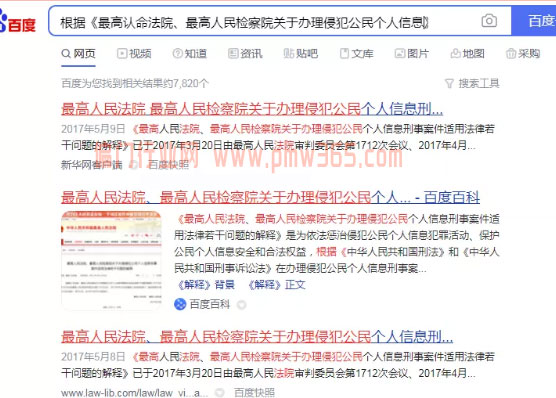Image resolution: width=556 pixels, height=398 pixels.
Task: Click the Baidu logo
Action: point(18,22)
